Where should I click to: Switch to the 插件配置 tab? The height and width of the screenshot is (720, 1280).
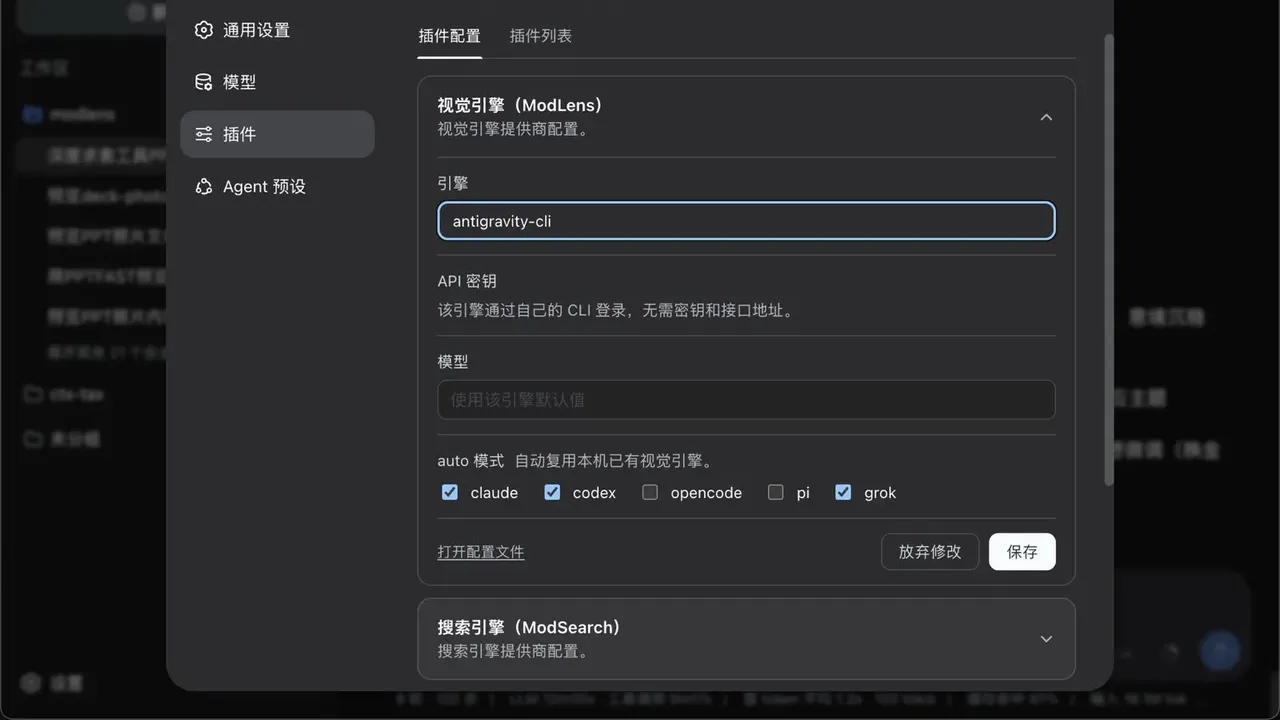[449, 36]
